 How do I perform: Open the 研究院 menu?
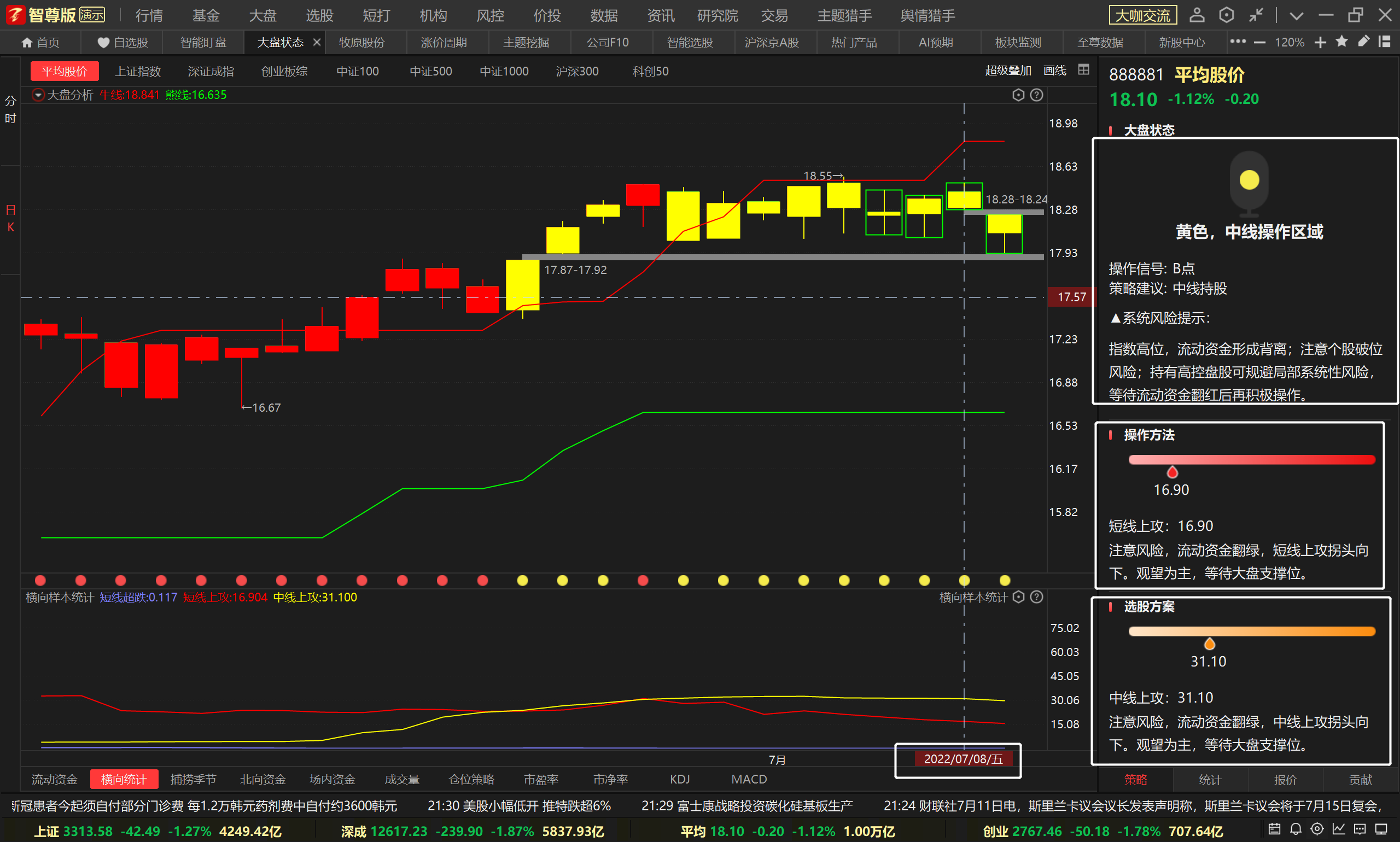(x=717, y=15)
